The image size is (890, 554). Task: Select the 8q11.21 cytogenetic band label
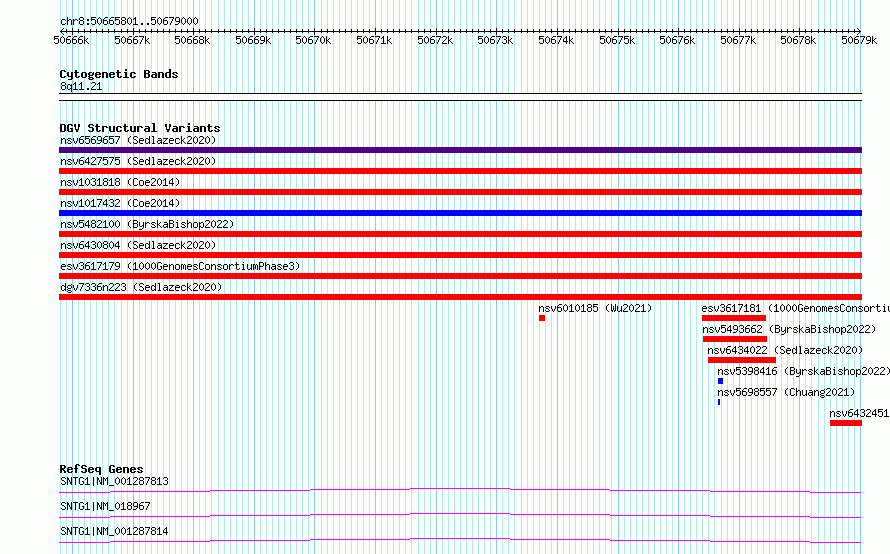(81, 86)
